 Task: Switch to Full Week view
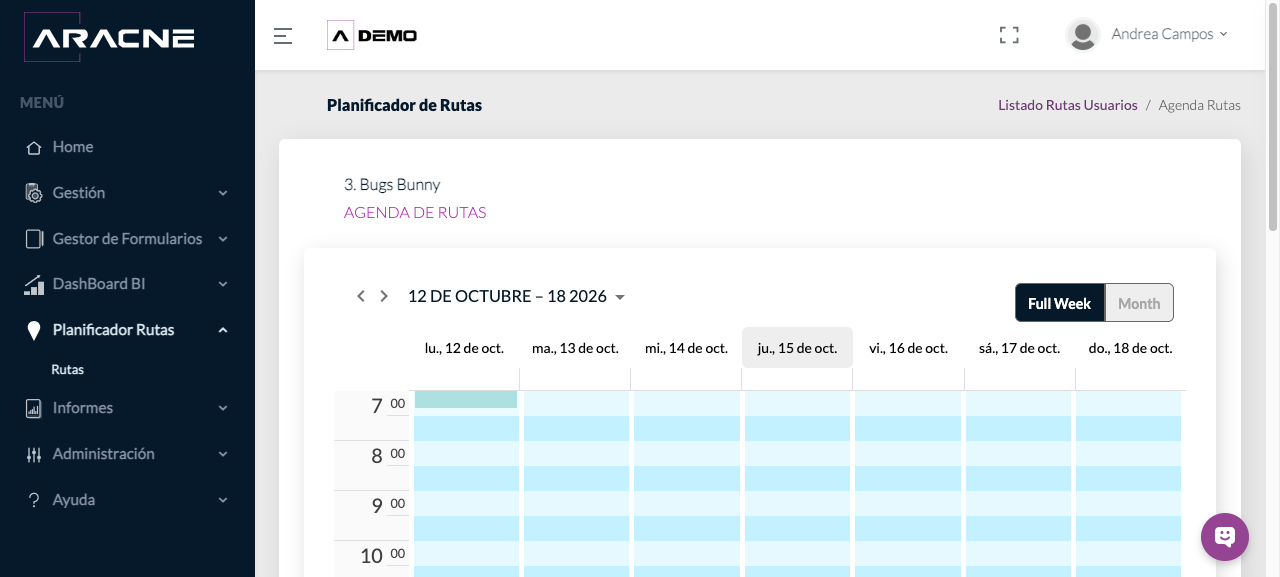(x=1060, y=303)
